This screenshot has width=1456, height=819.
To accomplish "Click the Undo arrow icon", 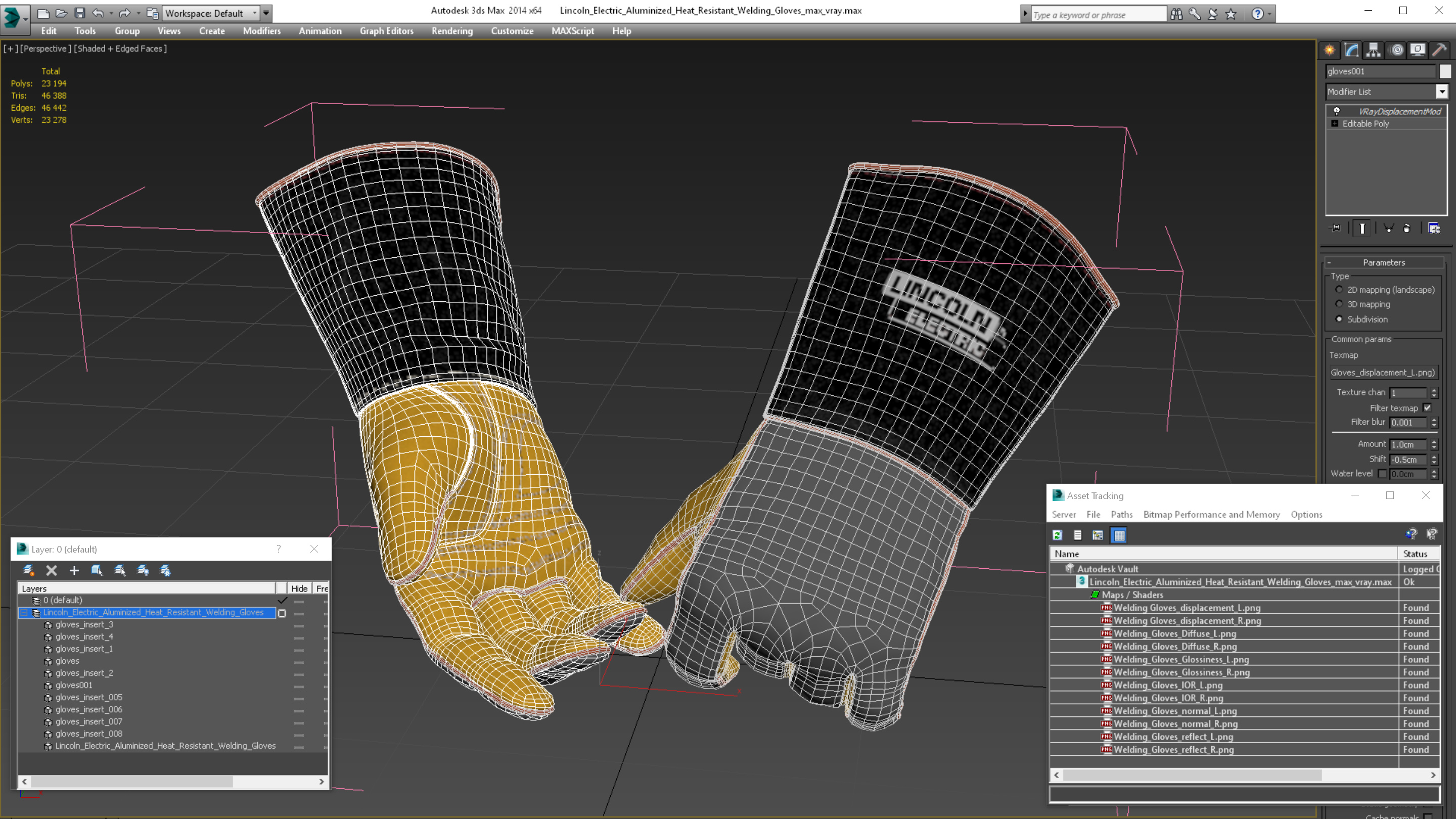I will (x=99, y=13).
